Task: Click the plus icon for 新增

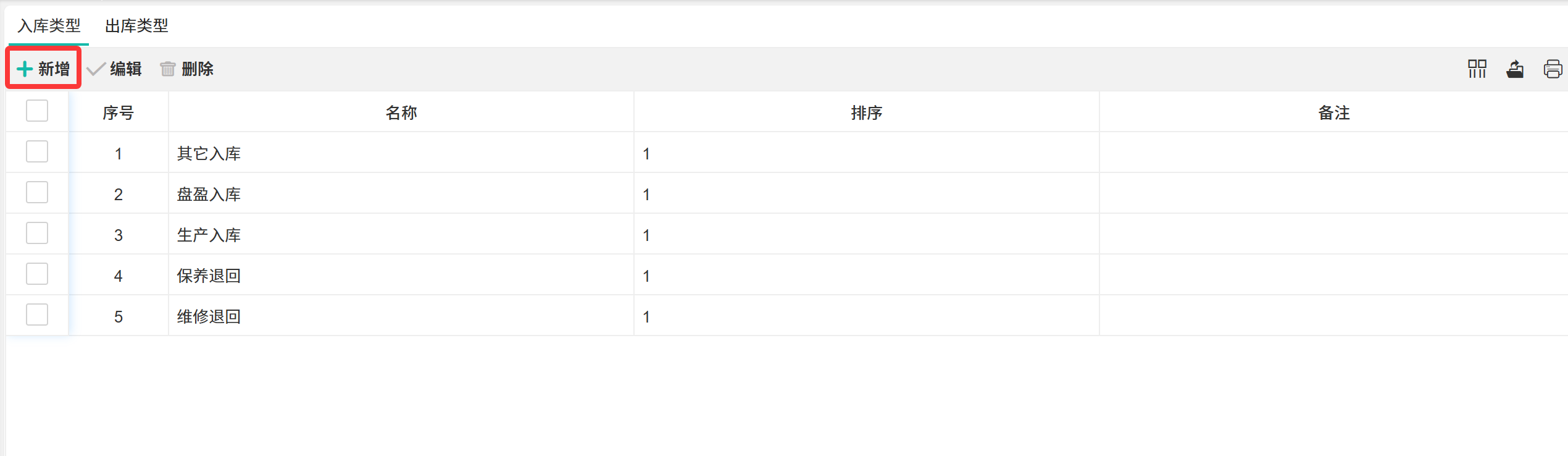Action: pos(25,69)
